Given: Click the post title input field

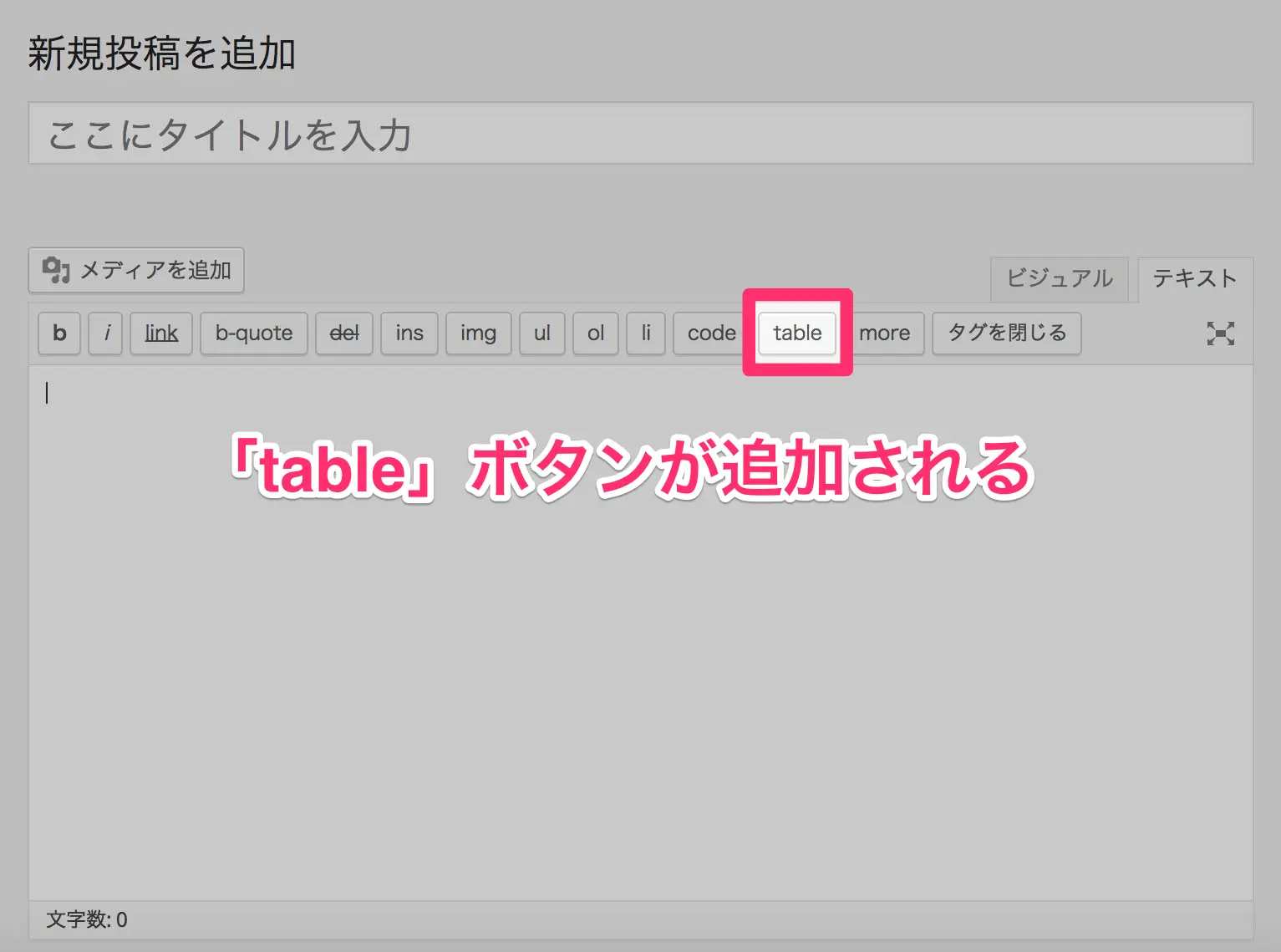Looking at the screenshot, I should (640, 133).
